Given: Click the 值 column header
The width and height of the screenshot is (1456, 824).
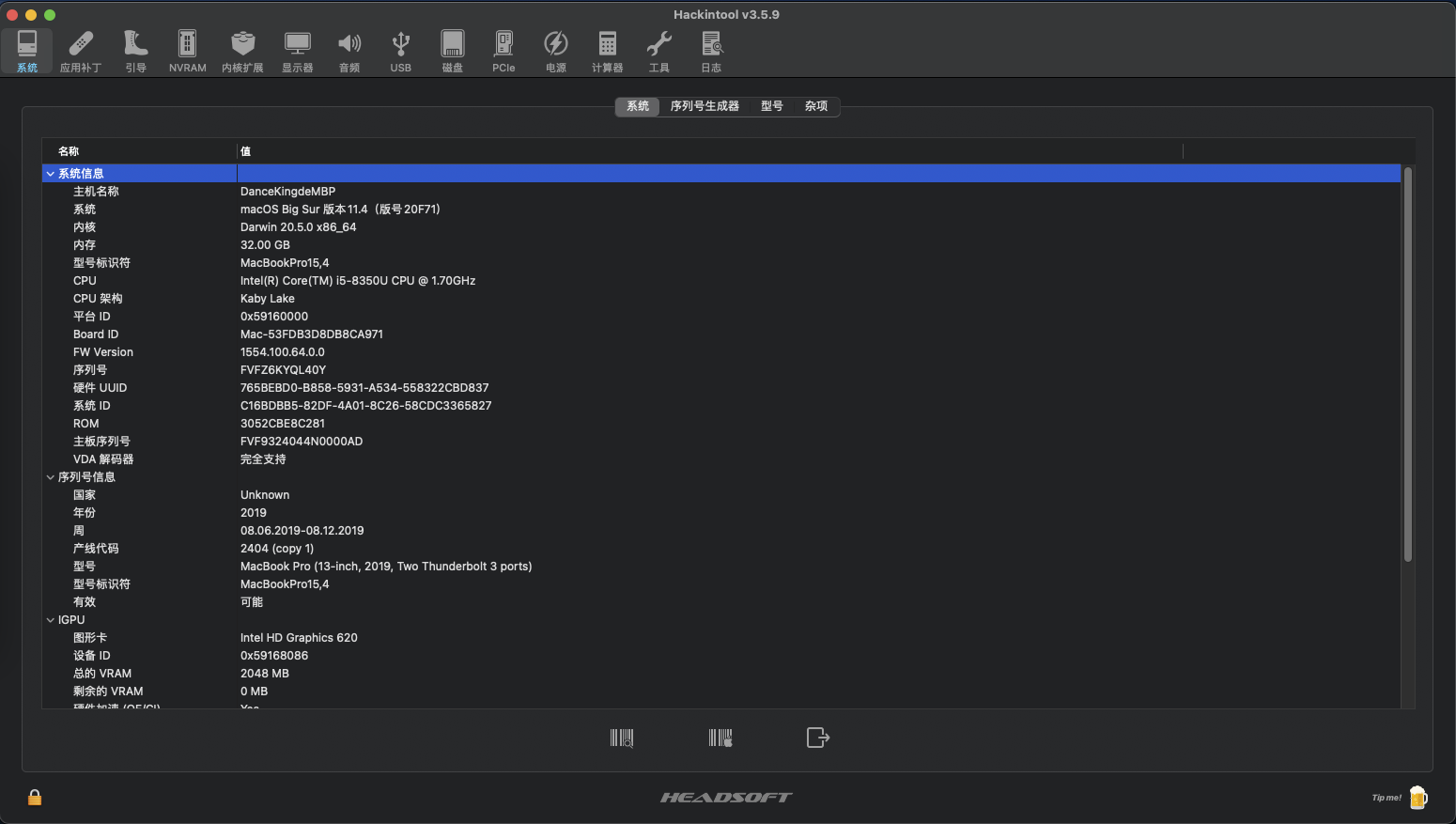Looking at the screenshot, I should click(709, 151).
